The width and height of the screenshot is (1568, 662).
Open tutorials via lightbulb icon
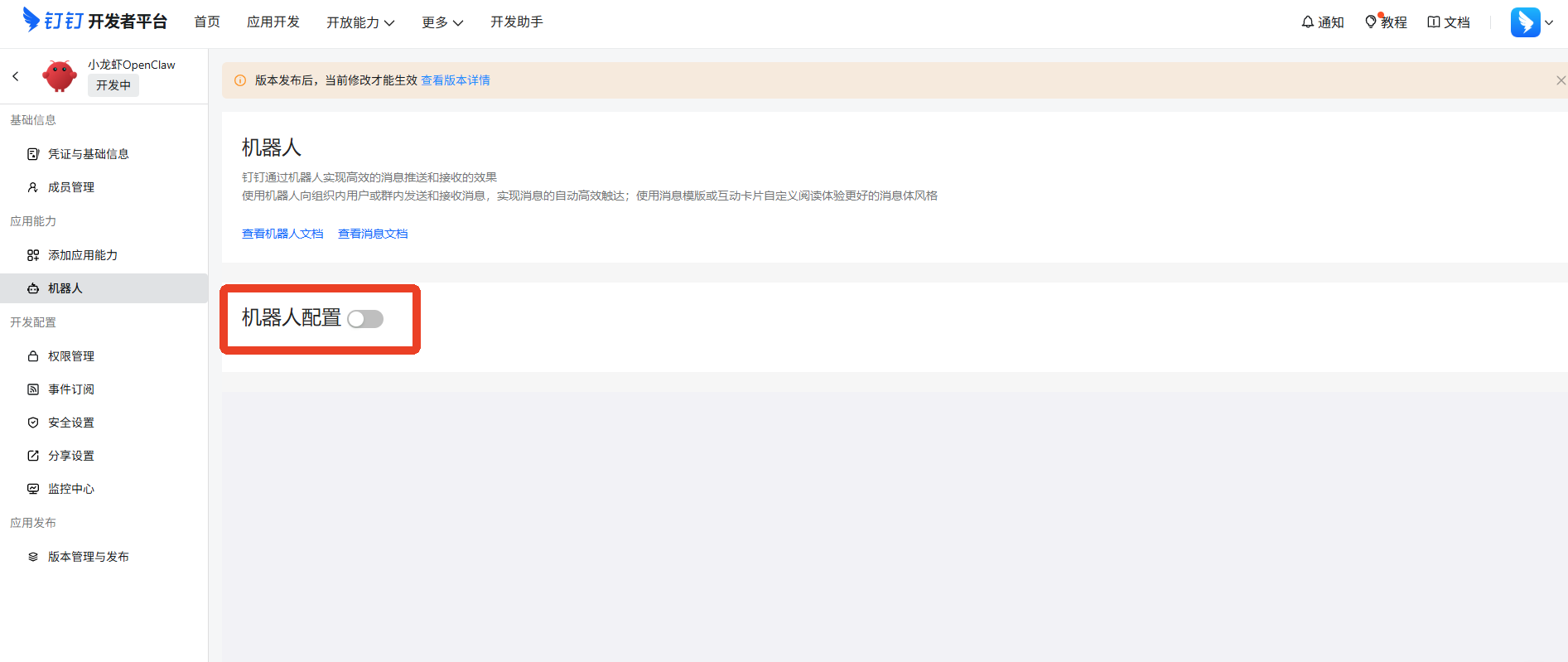click(1371, 22)
